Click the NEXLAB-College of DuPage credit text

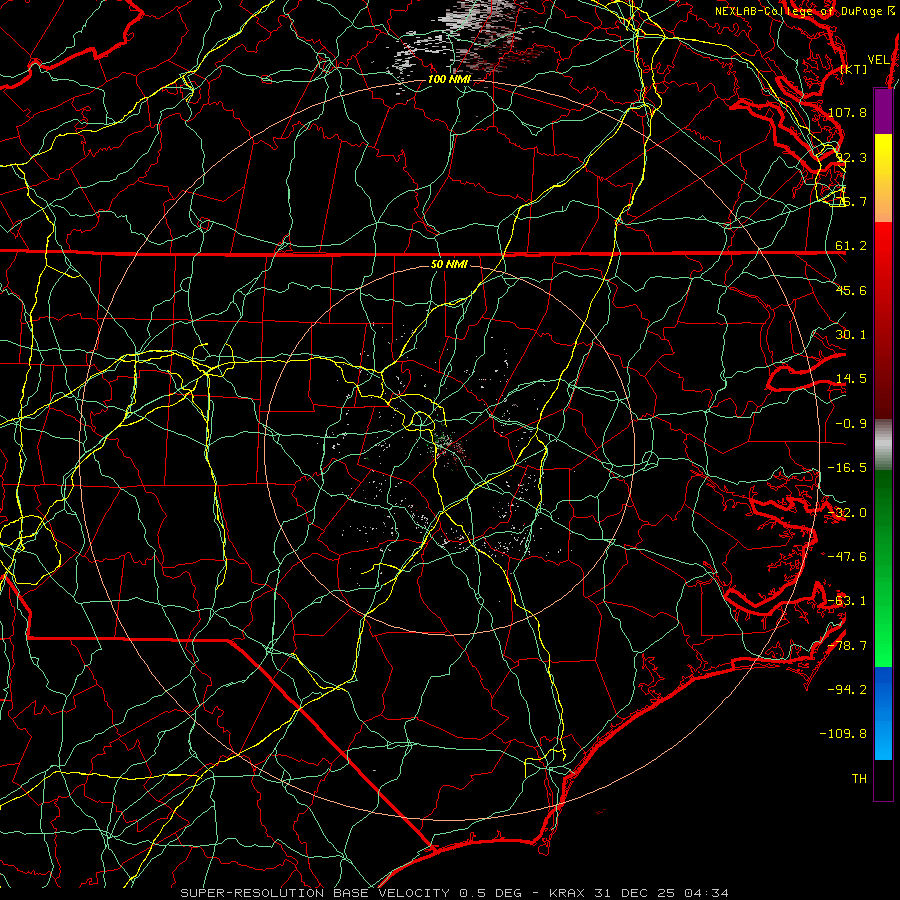click(799, 11)
